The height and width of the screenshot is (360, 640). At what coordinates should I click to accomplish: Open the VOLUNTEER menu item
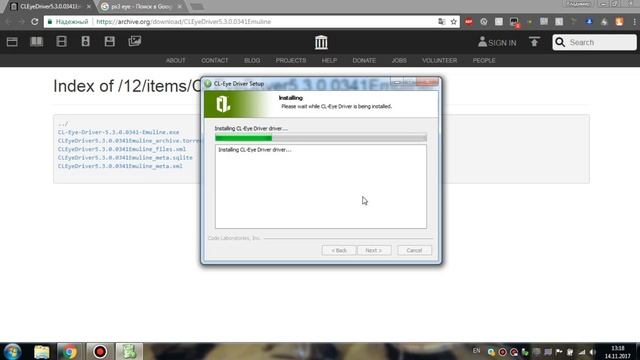click(440, 60)
